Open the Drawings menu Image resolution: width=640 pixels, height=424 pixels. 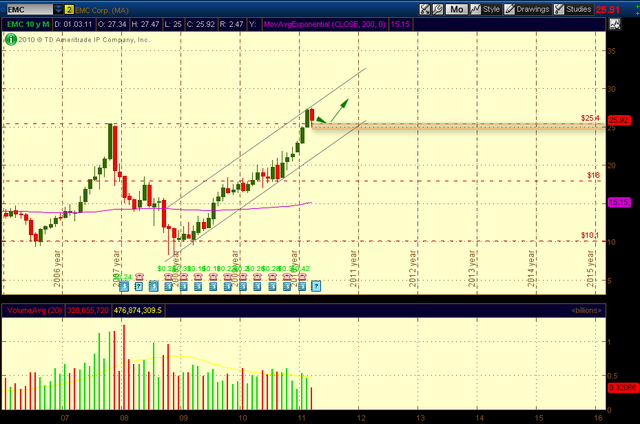pos(526,8)
